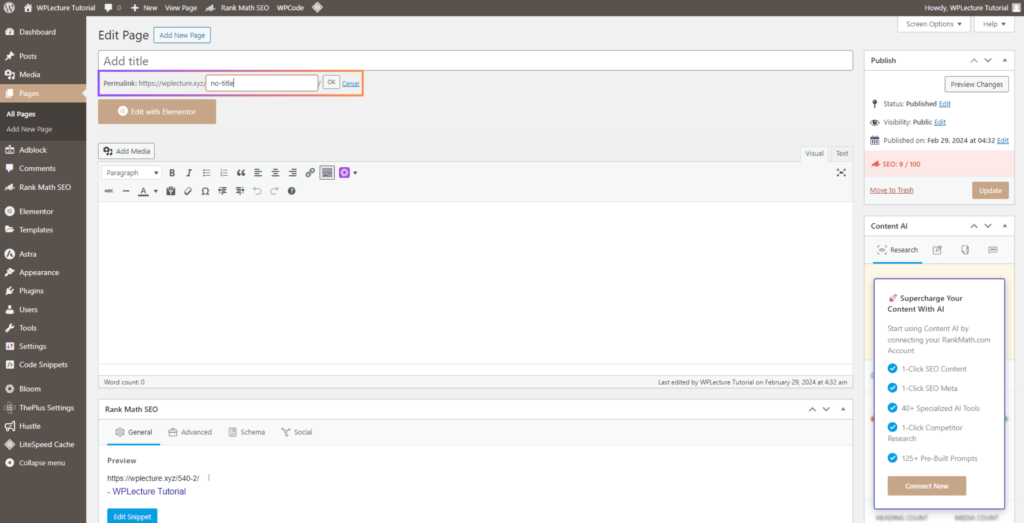
Task: Switch to the Text editor tab
Action: pos(842,153)
